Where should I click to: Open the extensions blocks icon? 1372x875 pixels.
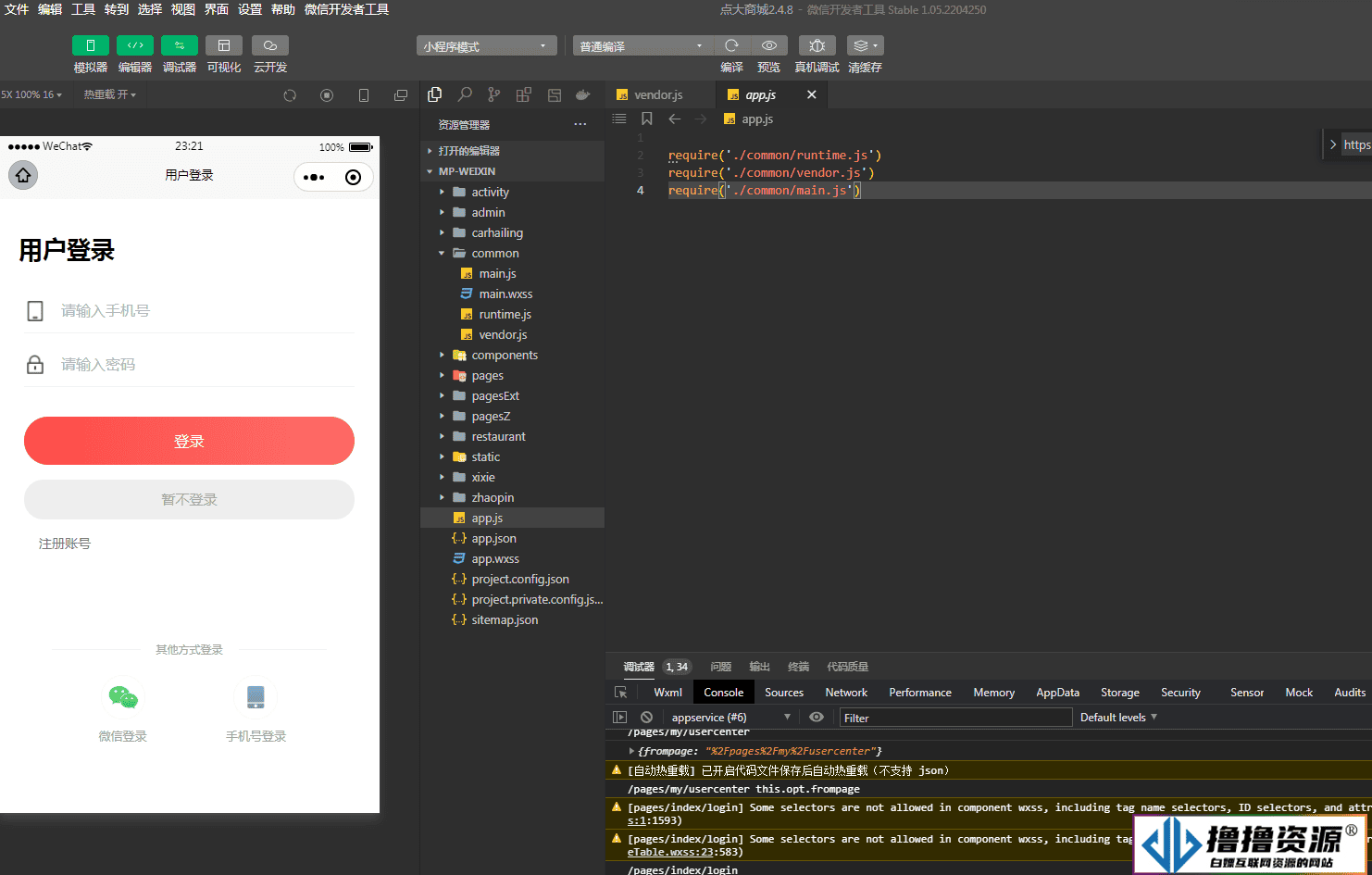pos(524,94)
